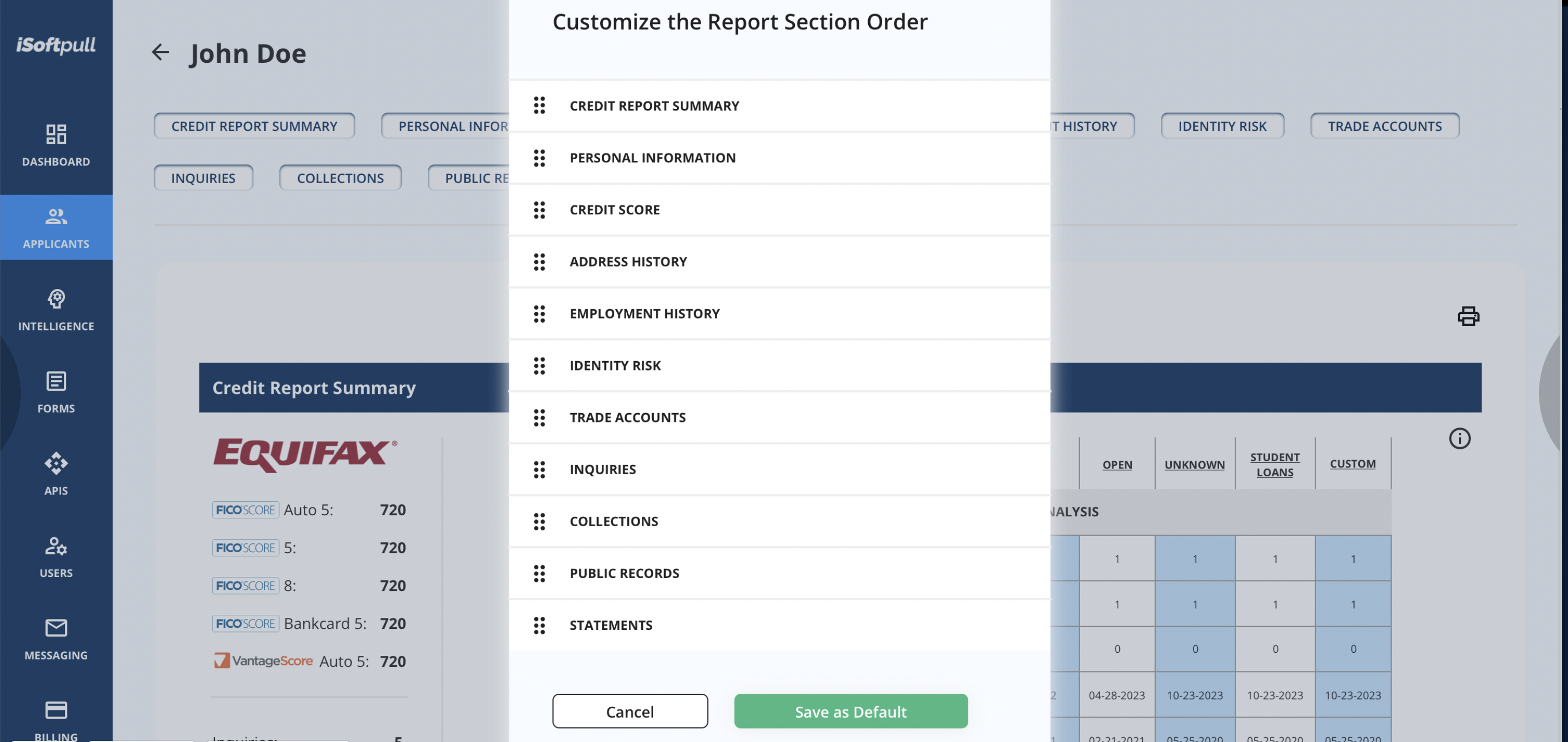Open the Inquiries section tab
This screenshot has height=742, width=1568.
(202, 177)
